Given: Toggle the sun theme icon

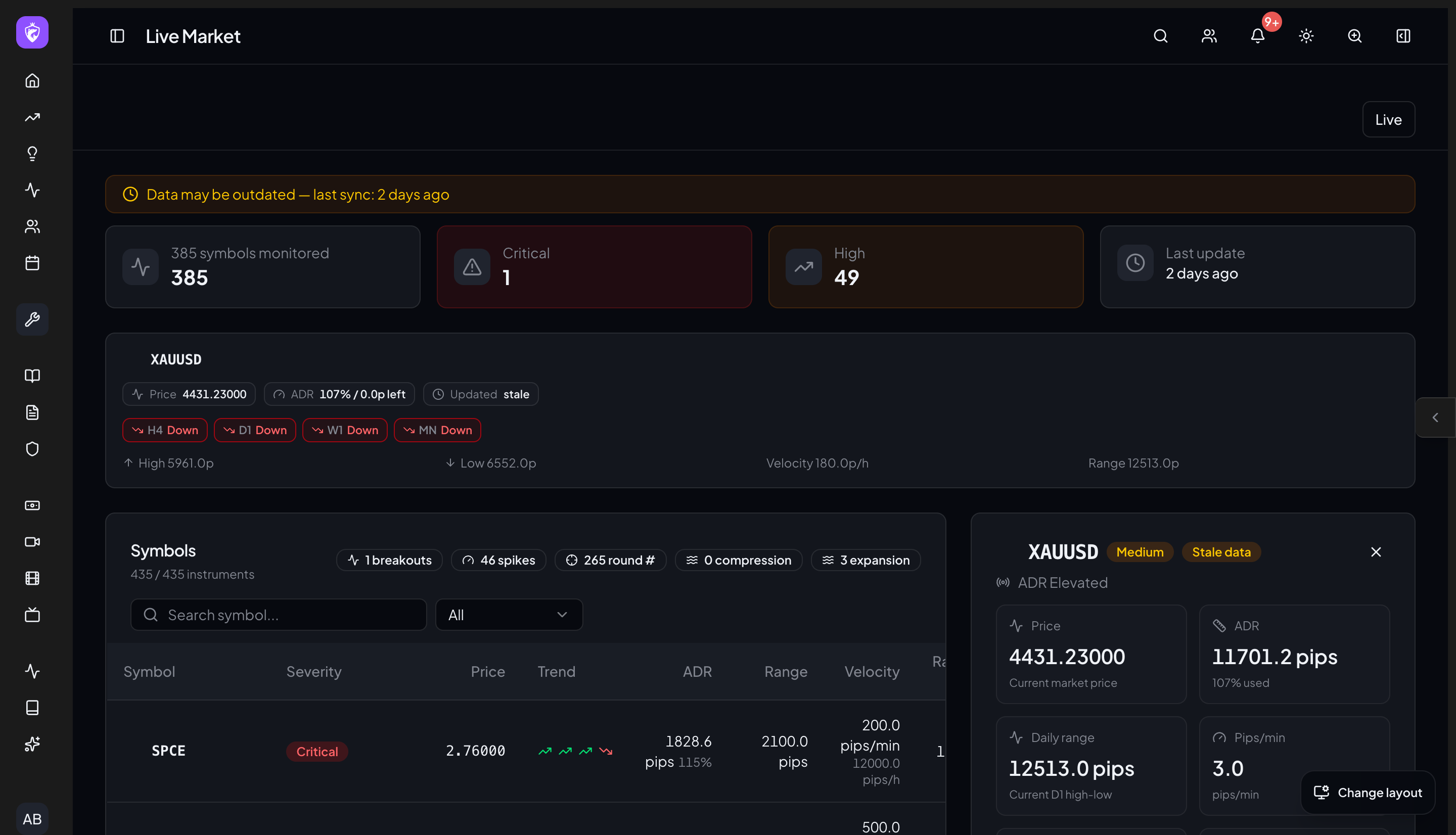Looking at the screenshot, I should (1306, 36).
